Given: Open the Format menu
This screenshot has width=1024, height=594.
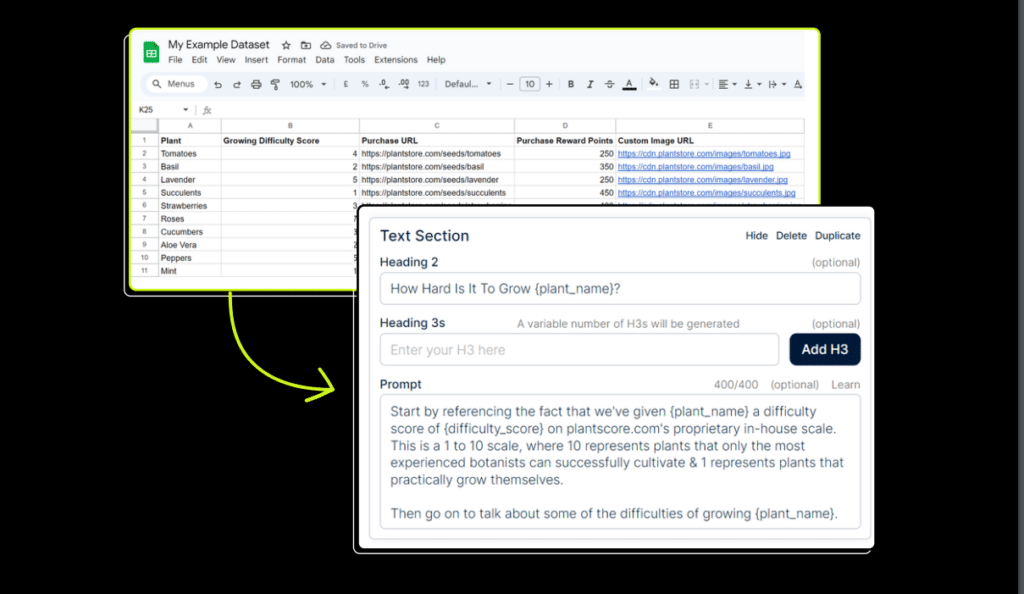Looking at the screenshot, I should click(292, 60).
